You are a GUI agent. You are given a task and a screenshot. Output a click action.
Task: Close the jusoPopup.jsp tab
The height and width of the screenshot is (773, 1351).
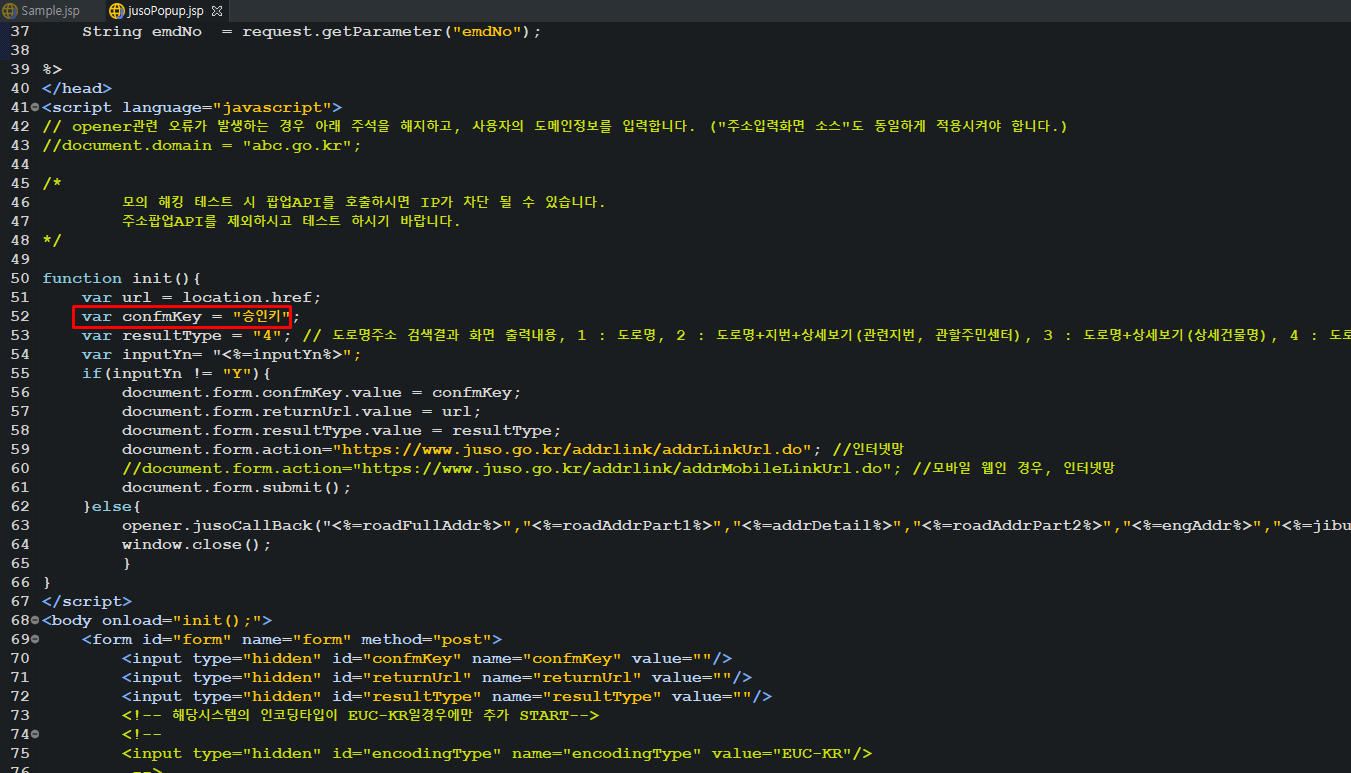click(217, 11)
